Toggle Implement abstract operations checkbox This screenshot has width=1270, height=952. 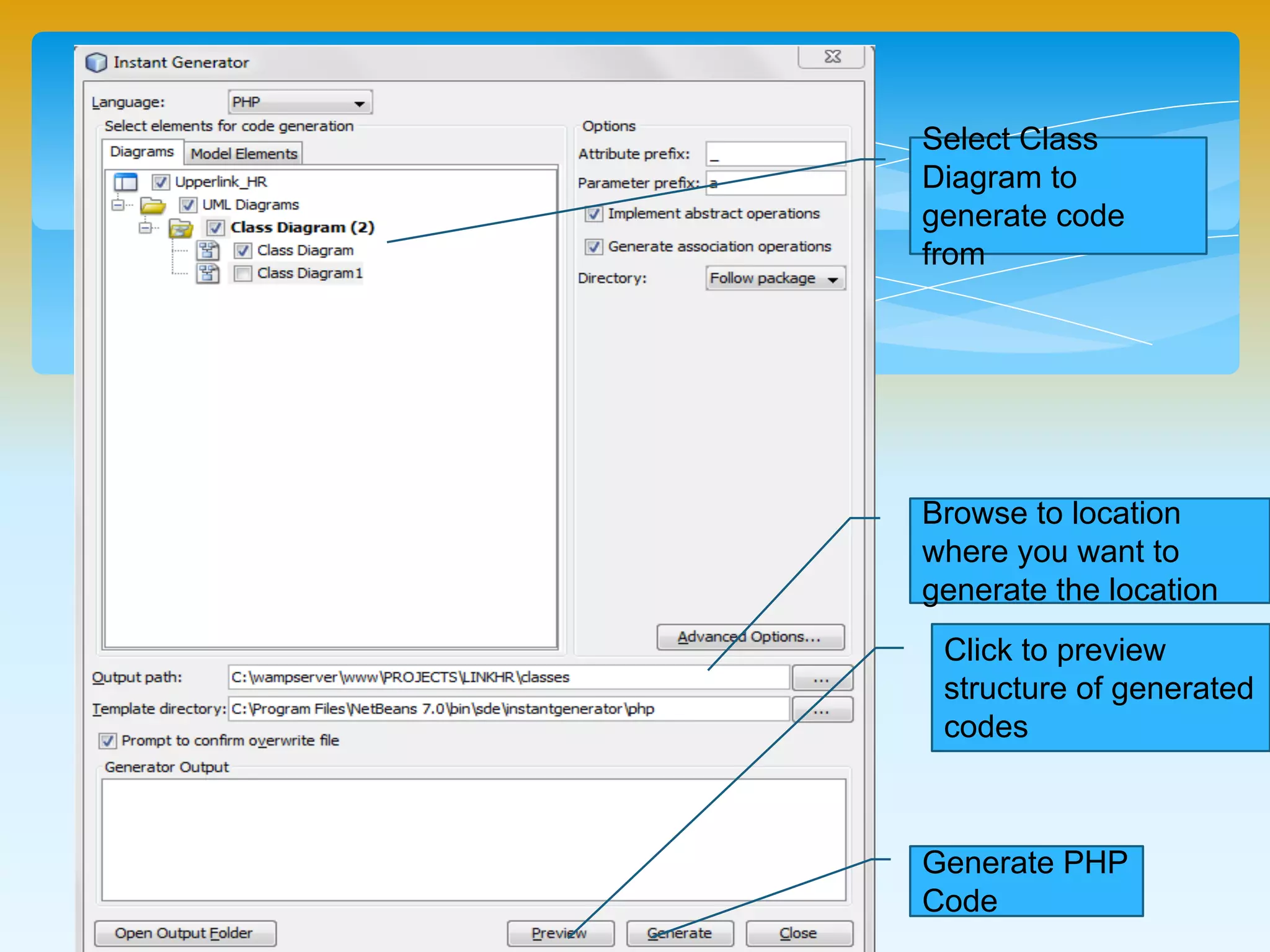click(593, 214)
